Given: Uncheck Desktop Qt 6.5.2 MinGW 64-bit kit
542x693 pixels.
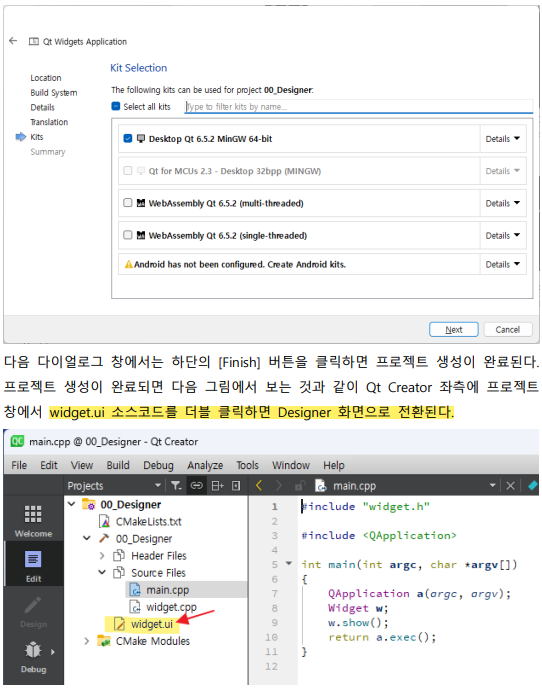Looking at the screenshot, I should point(128,138).
